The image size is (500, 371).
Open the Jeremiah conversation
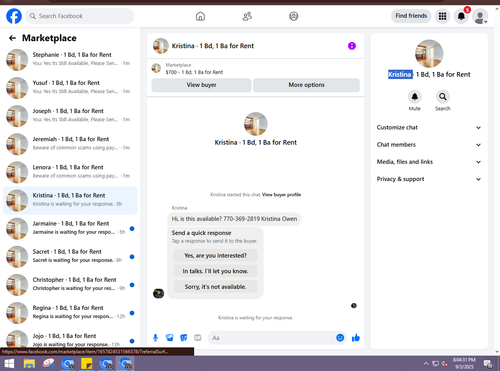(70, 144)
